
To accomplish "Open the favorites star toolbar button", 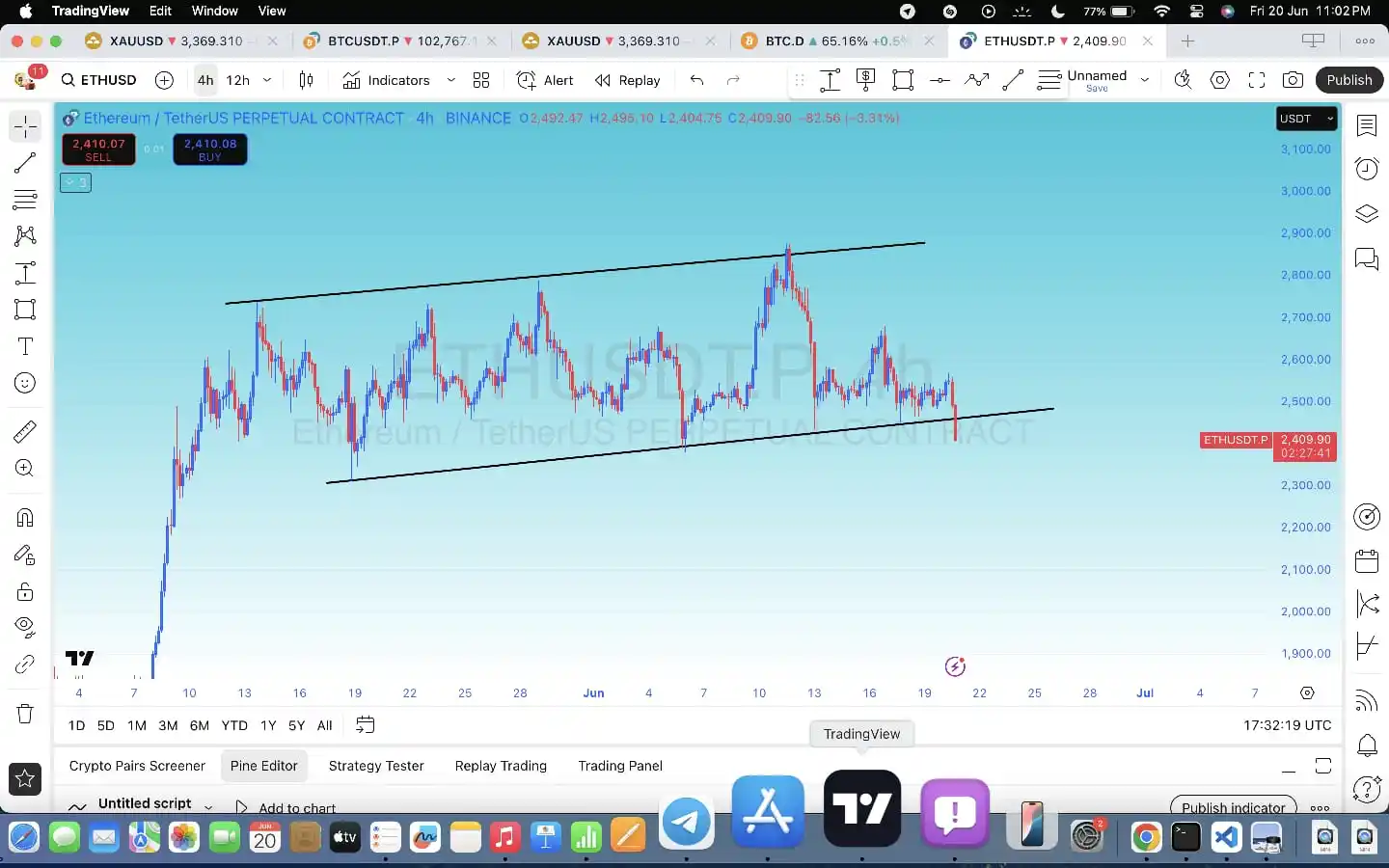I will point(25,778).
